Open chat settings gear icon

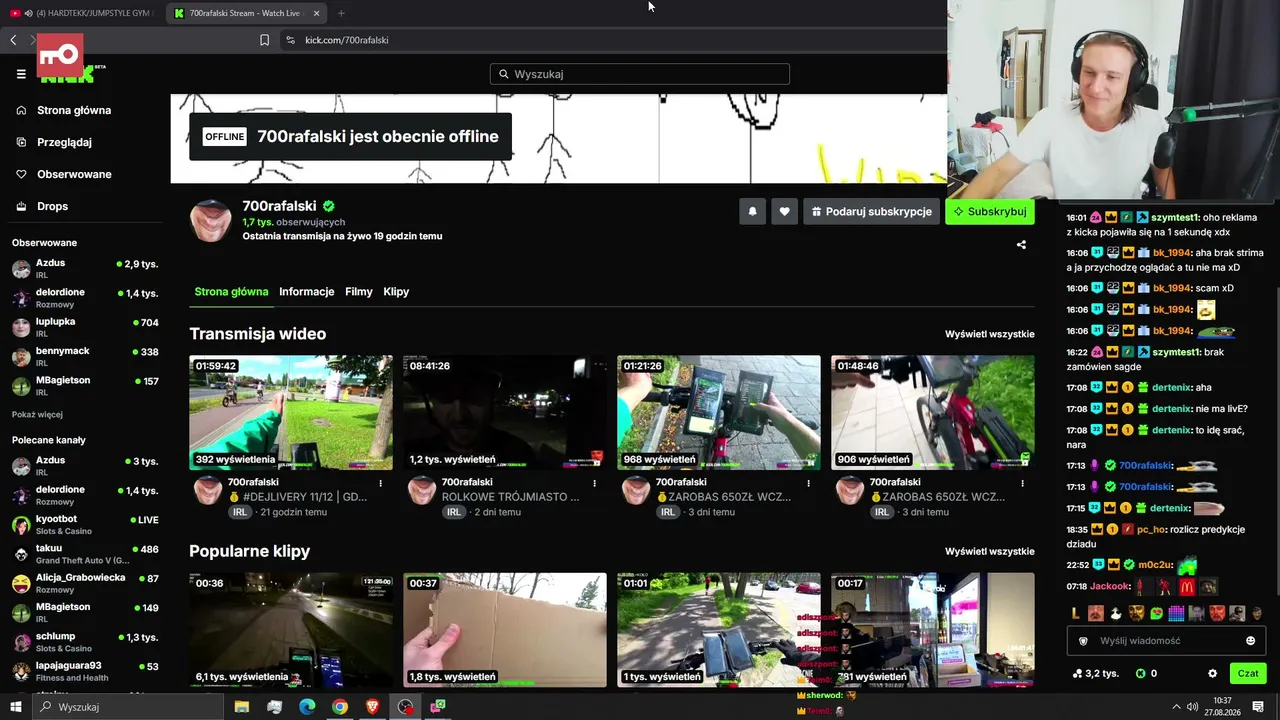pos(1212,674)
